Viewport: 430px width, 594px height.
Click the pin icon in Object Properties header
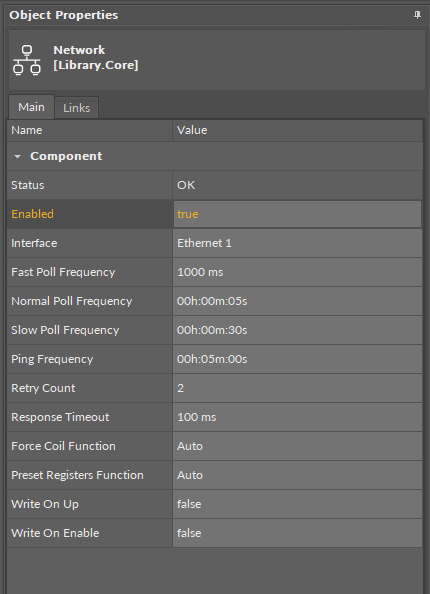pos(417,15)
